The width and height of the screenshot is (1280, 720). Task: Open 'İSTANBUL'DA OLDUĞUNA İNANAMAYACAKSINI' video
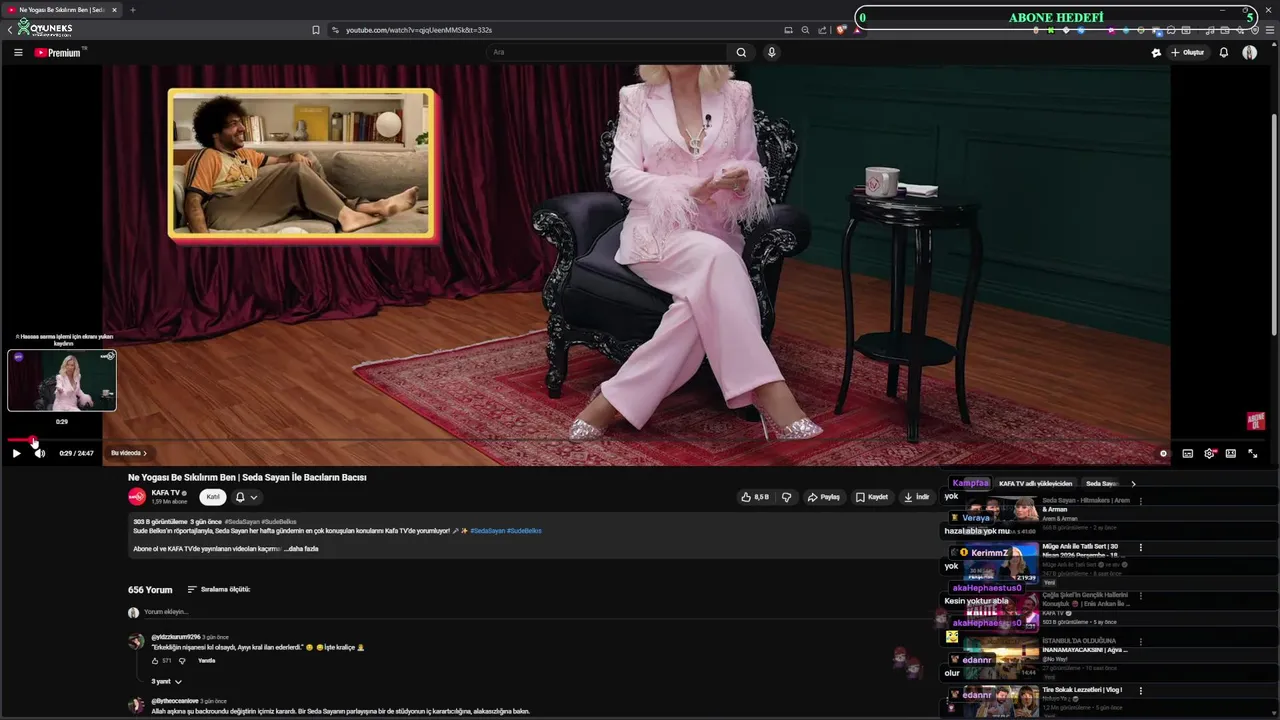1084,645
